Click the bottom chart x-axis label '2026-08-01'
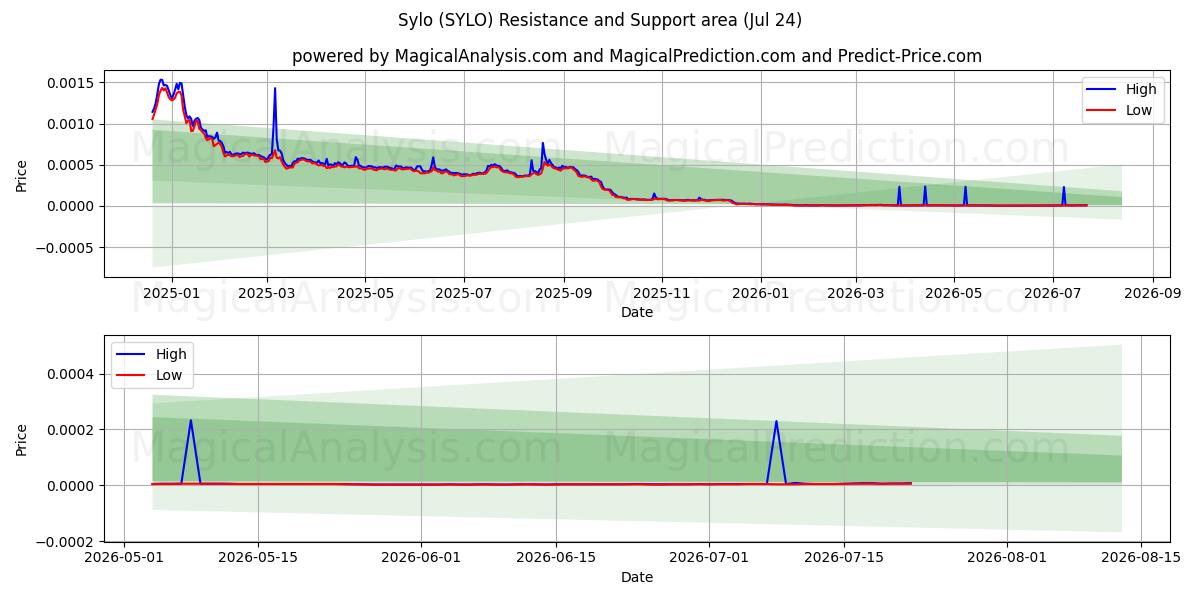Image resolution: width=1200 pixels, height=600 pixels. pyautogui.click(x=1007, y=559)
